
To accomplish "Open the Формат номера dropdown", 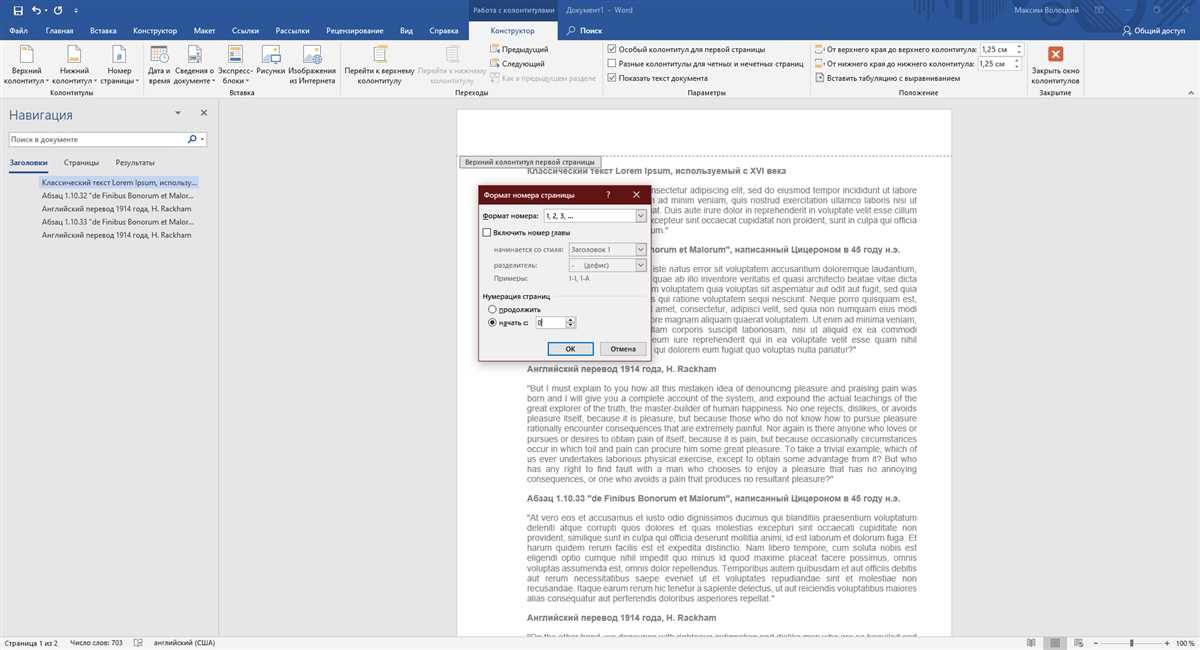I will pyautogui.click(x=640, y=215).
